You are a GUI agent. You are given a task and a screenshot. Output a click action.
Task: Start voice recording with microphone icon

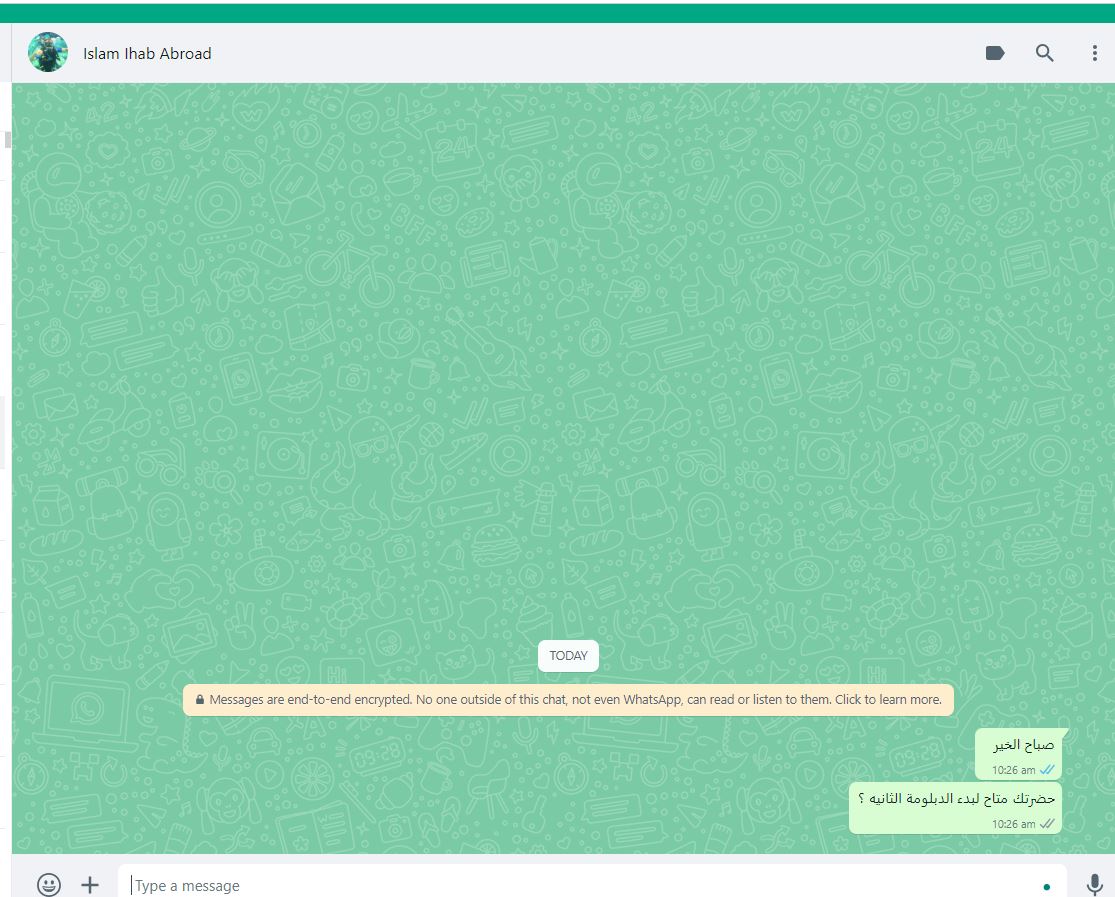point(1094,884)
